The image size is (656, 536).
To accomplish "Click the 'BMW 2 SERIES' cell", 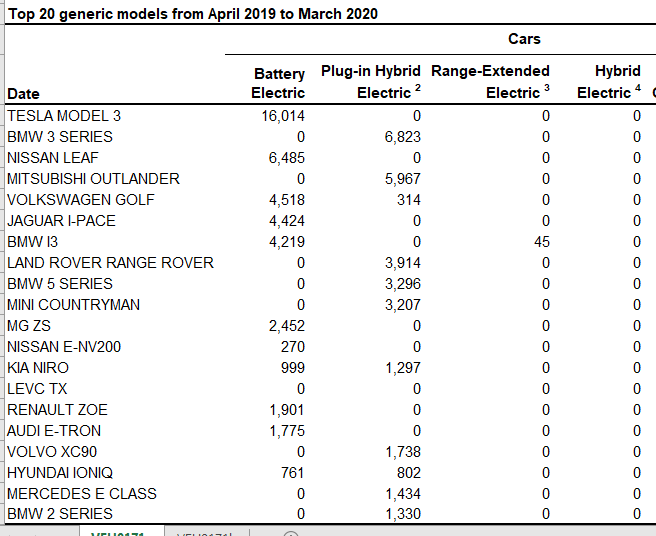I will coord(60,513).
